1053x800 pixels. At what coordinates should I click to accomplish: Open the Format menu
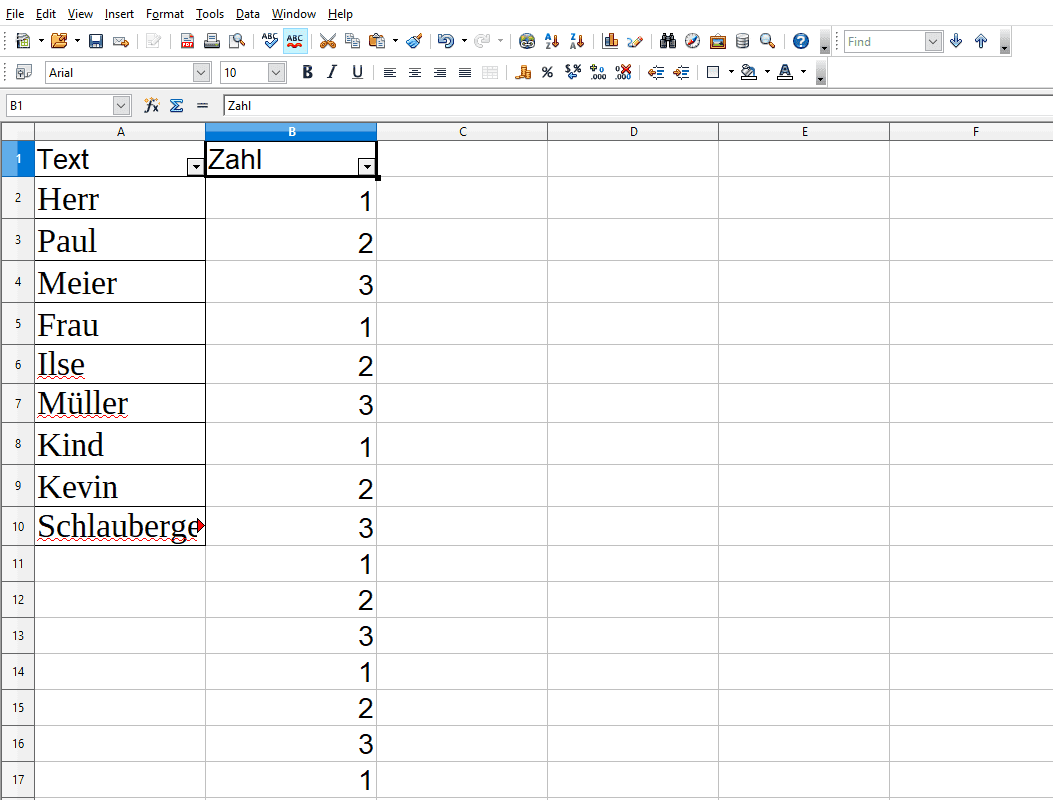pos(164,14)
